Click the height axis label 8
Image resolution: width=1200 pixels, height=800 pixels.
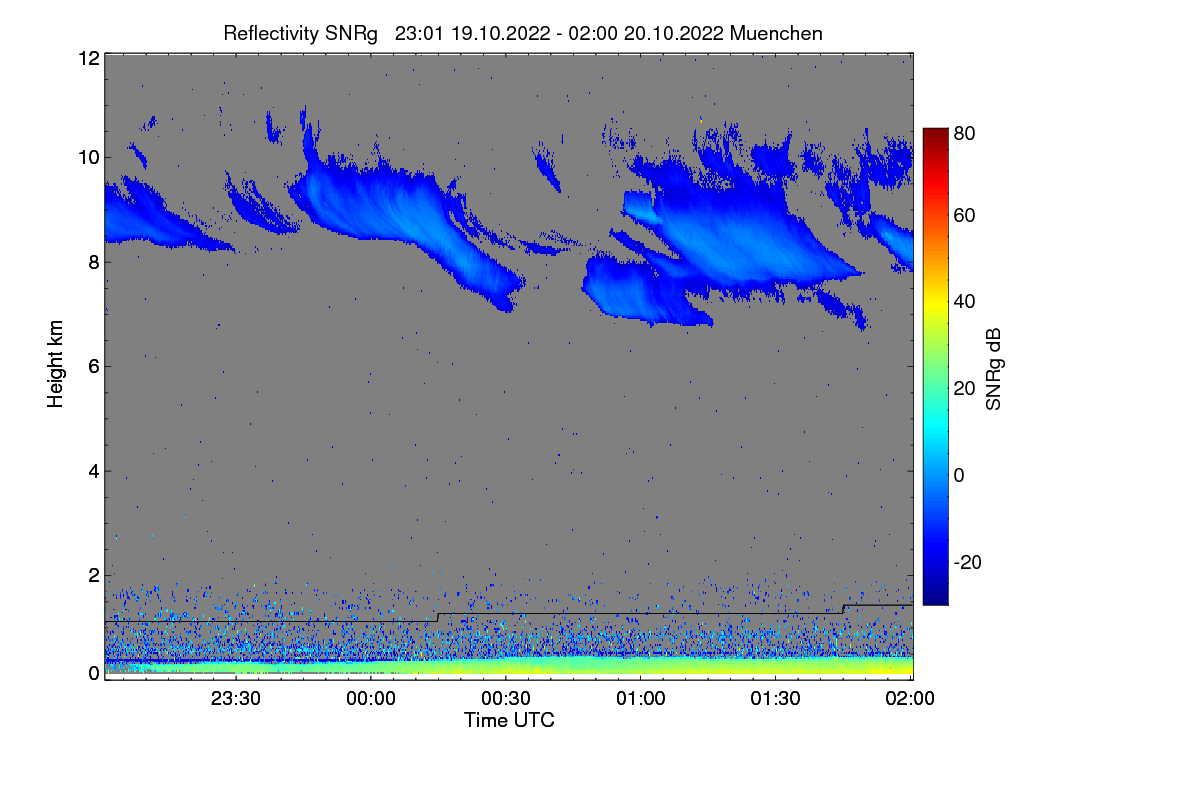pyautogui.click(x=93, y=262)
